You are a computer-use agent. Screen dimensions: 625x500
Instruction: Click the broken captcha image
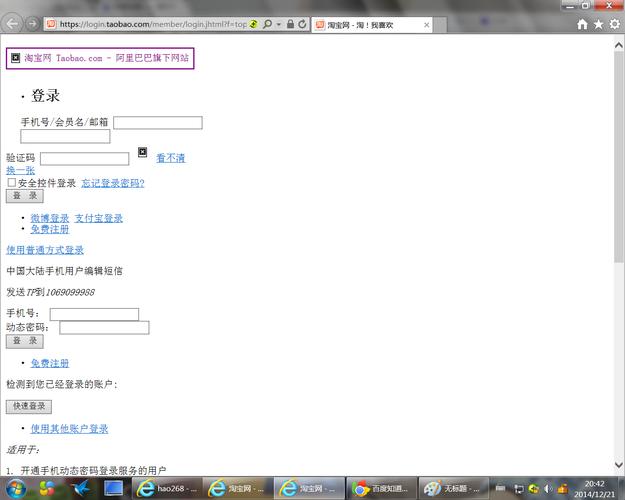coord(142,152)
